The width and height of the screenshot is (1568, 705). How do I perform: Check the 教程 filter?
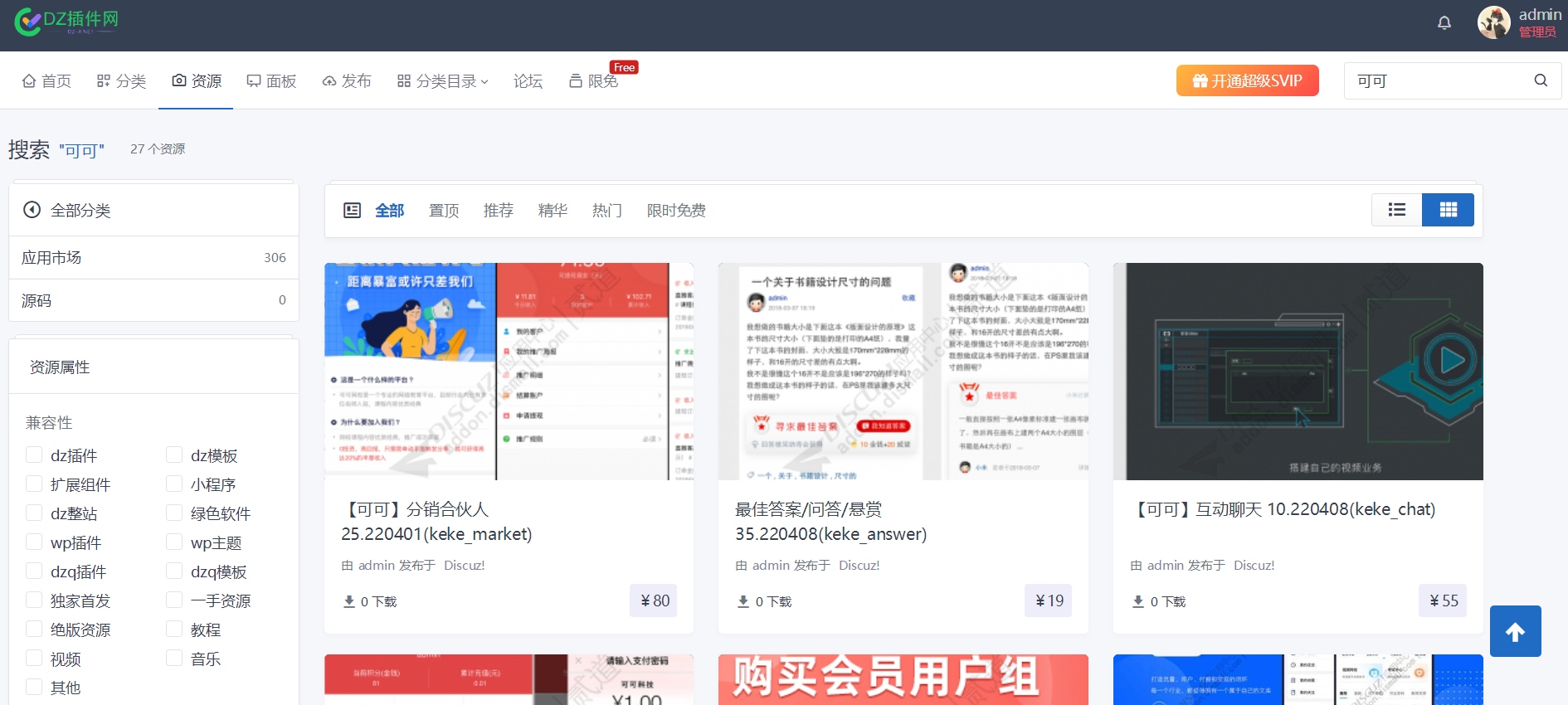(174, 629)
